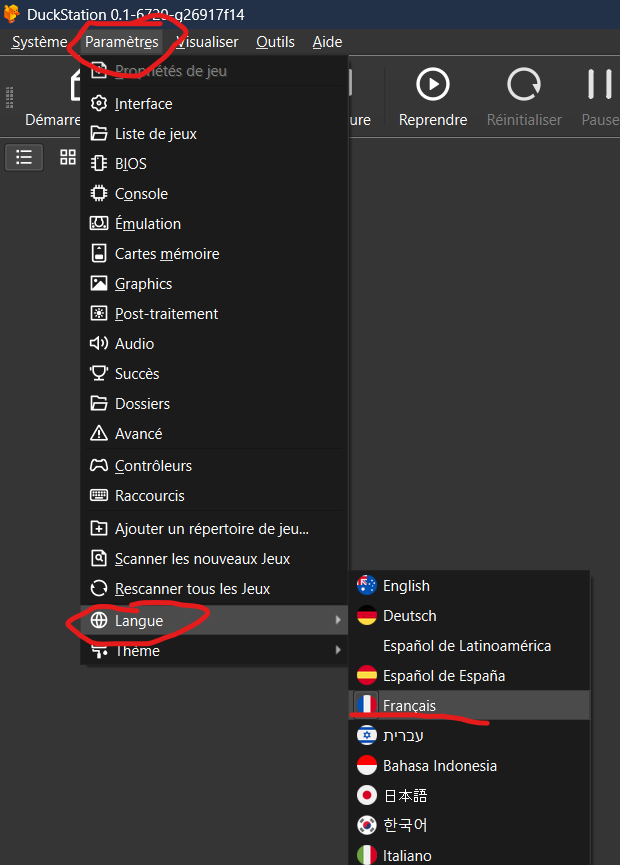
Task: Click the Thème paint roller icon
Action: coord(99,652)
